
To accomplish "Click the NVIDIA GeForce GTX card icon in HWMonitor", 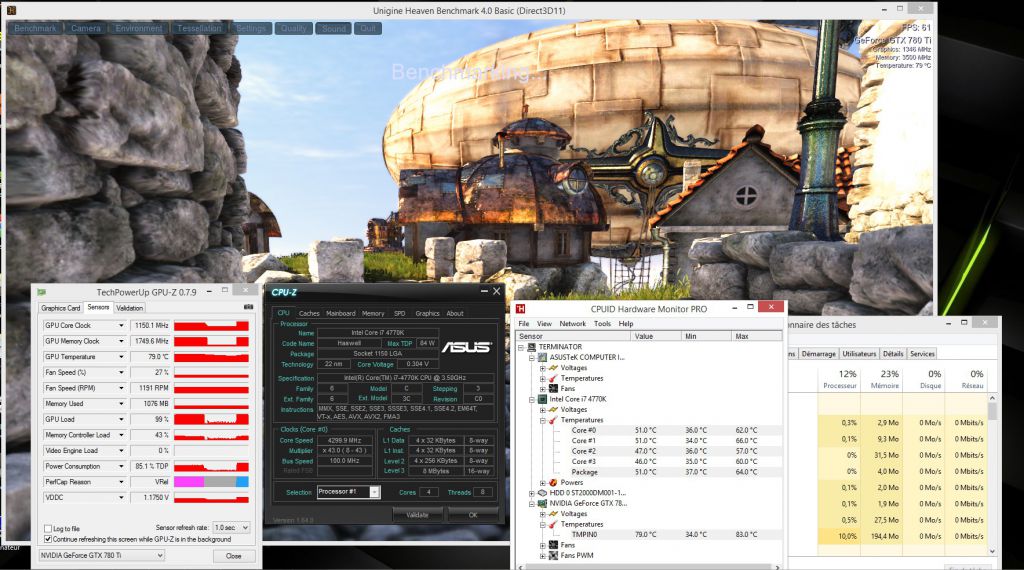I will click(x=542, y=503).
